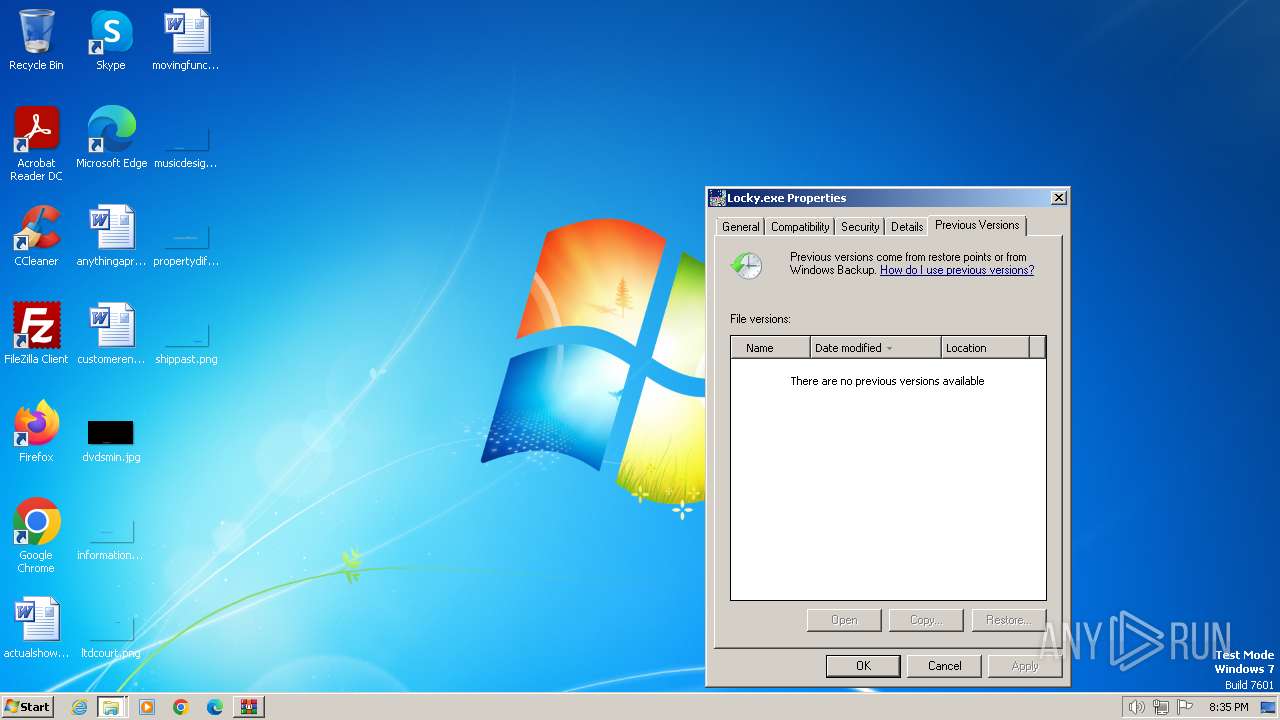Sort by the Name column header

click(770, 348)
